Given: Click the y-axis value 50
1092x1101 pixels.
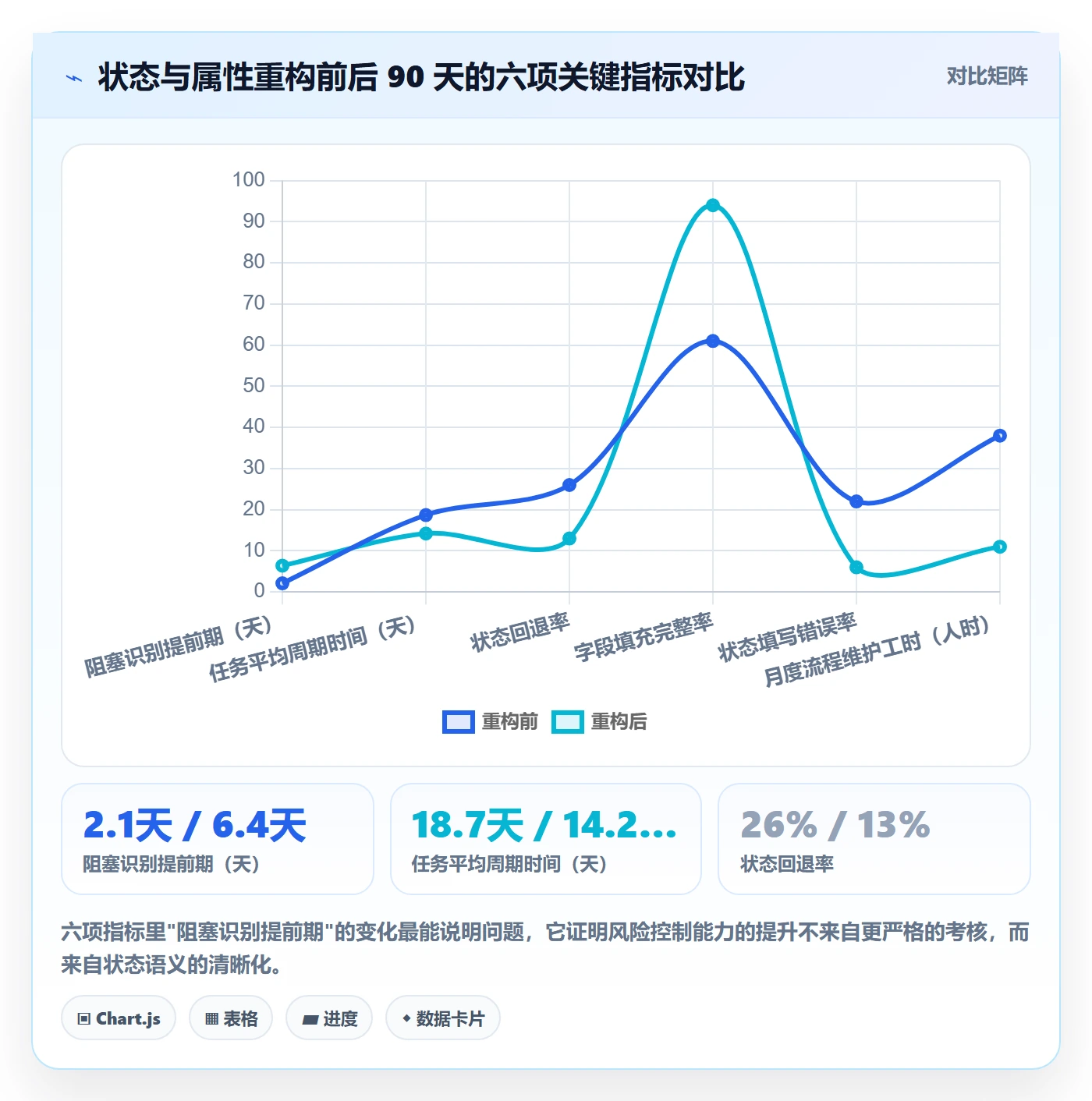Looking at the screenshot, I should point(253,385).
